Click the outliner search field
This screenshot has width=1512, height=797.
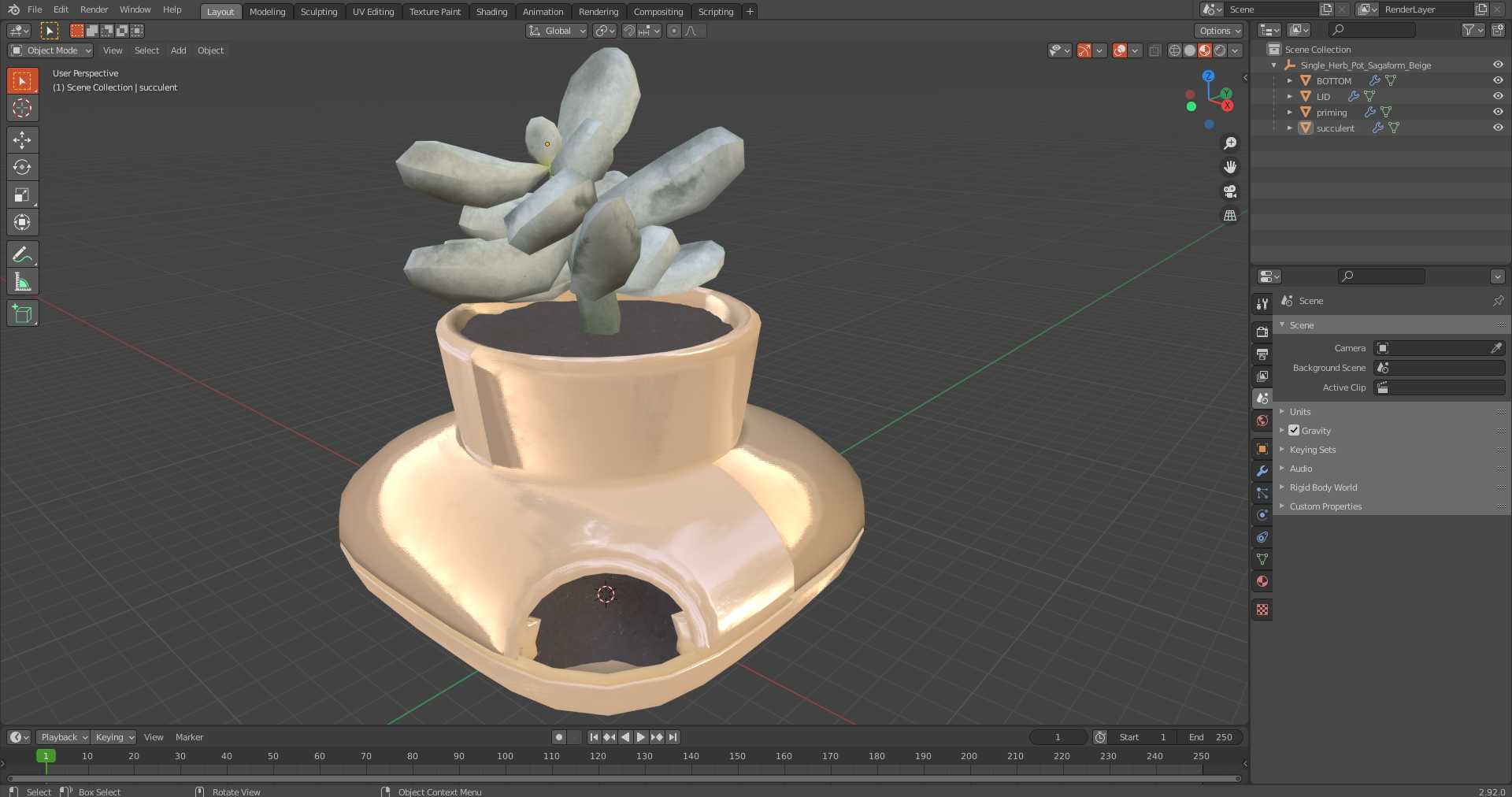tap(1371, 30)
